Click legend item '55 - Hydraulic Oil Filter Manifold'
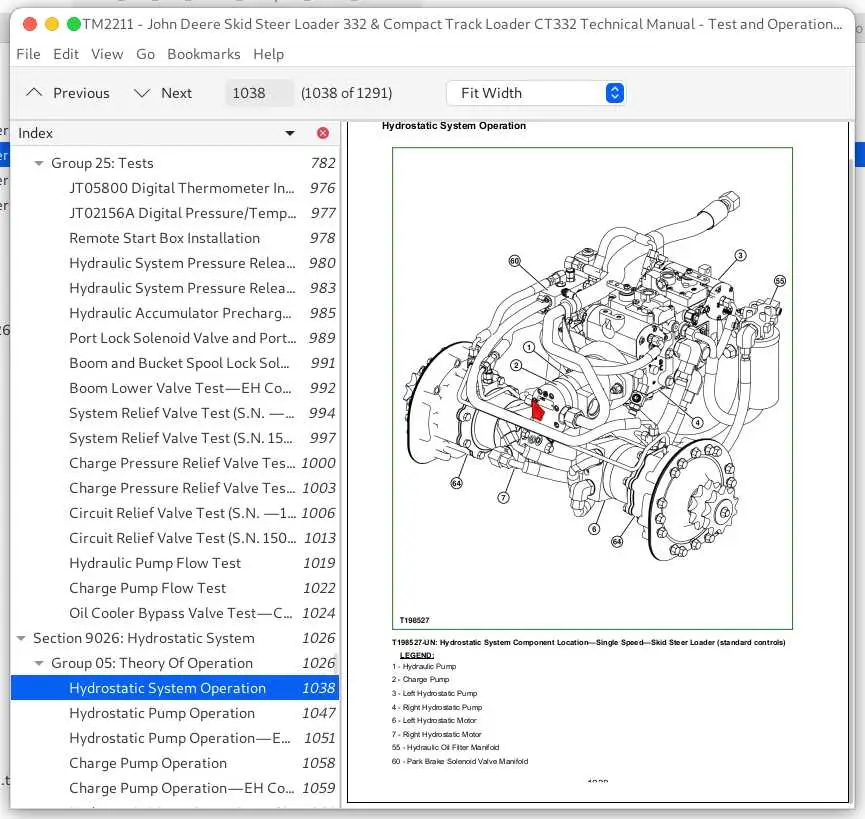This screenshot has width=865, height=819. pyautogui.click(x=445, y=747)
